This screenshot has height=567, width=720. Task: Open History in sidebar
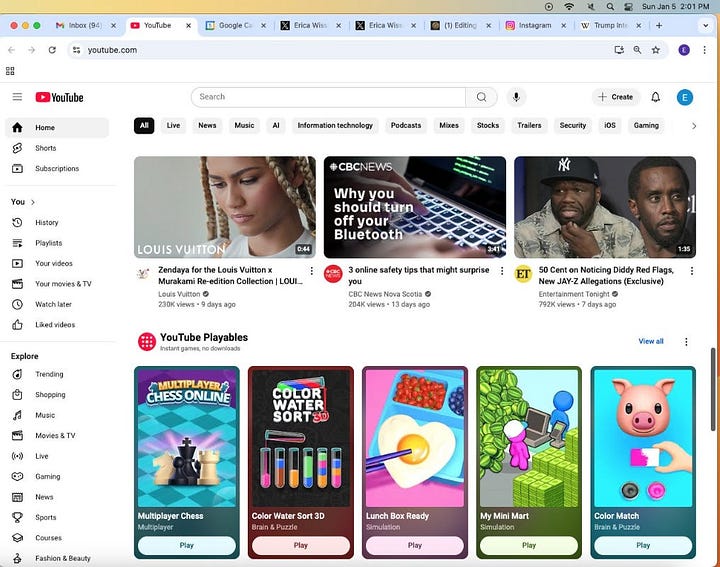[x=57, y=222]
